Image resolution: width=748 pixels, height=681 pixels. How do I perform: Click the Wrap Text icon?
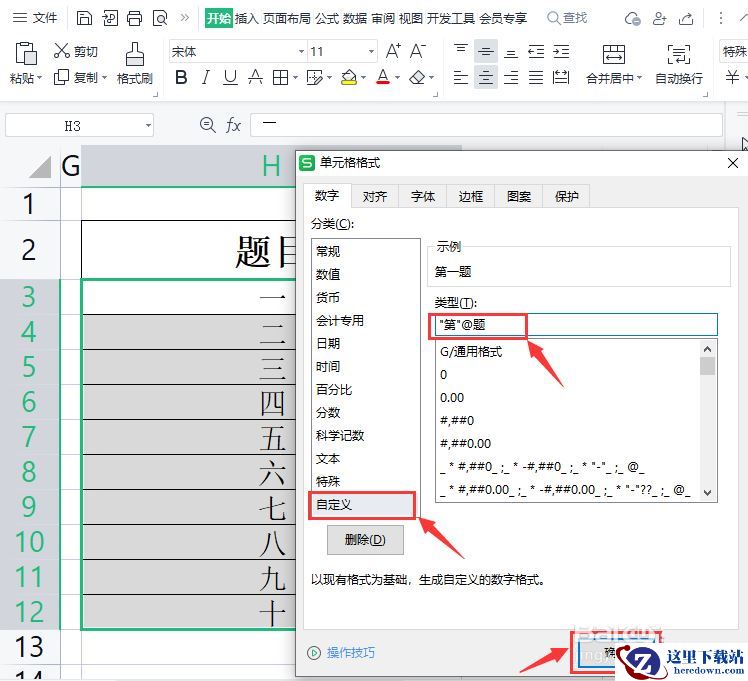(678, 54)
